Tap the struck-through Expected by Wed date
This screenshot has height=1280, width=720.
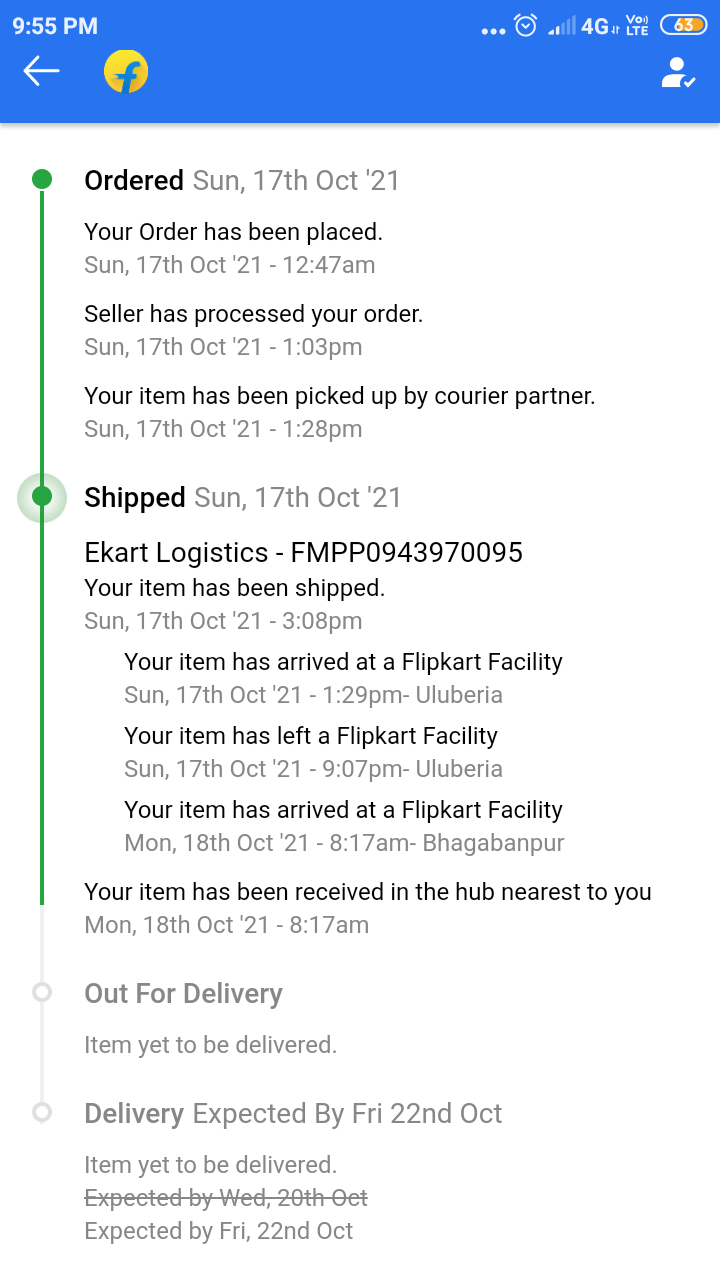pyautogui.click(x=226, y=1197)
